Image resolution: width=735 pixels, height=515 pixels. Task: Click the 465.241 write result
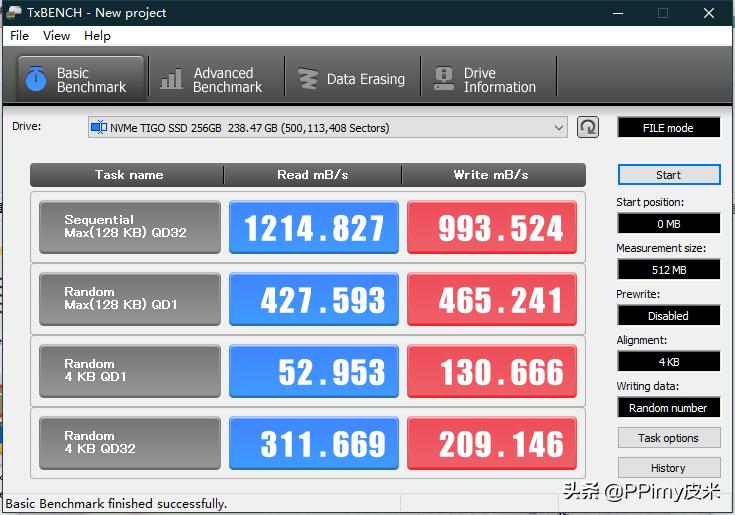click(x=492, y=299)
